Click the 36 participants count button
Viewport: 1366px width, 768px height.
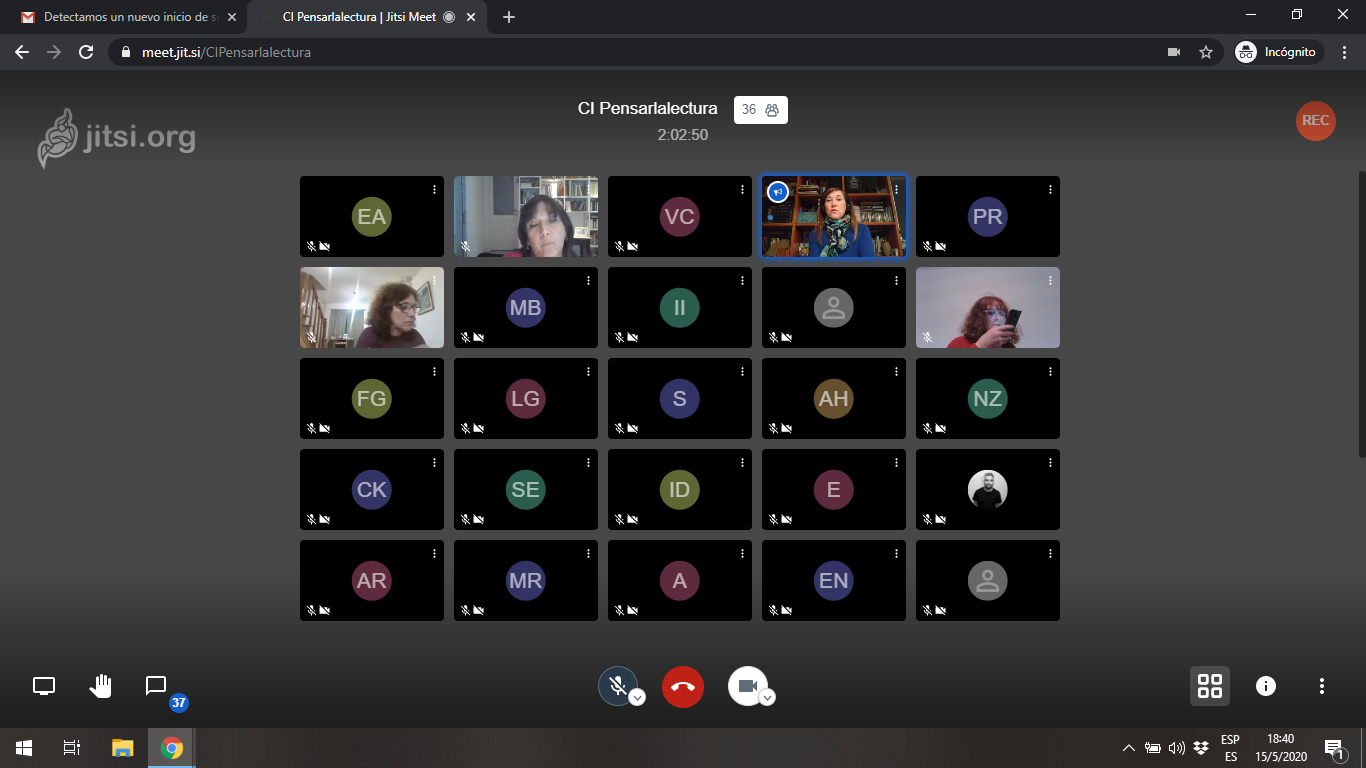pos(760,110)
